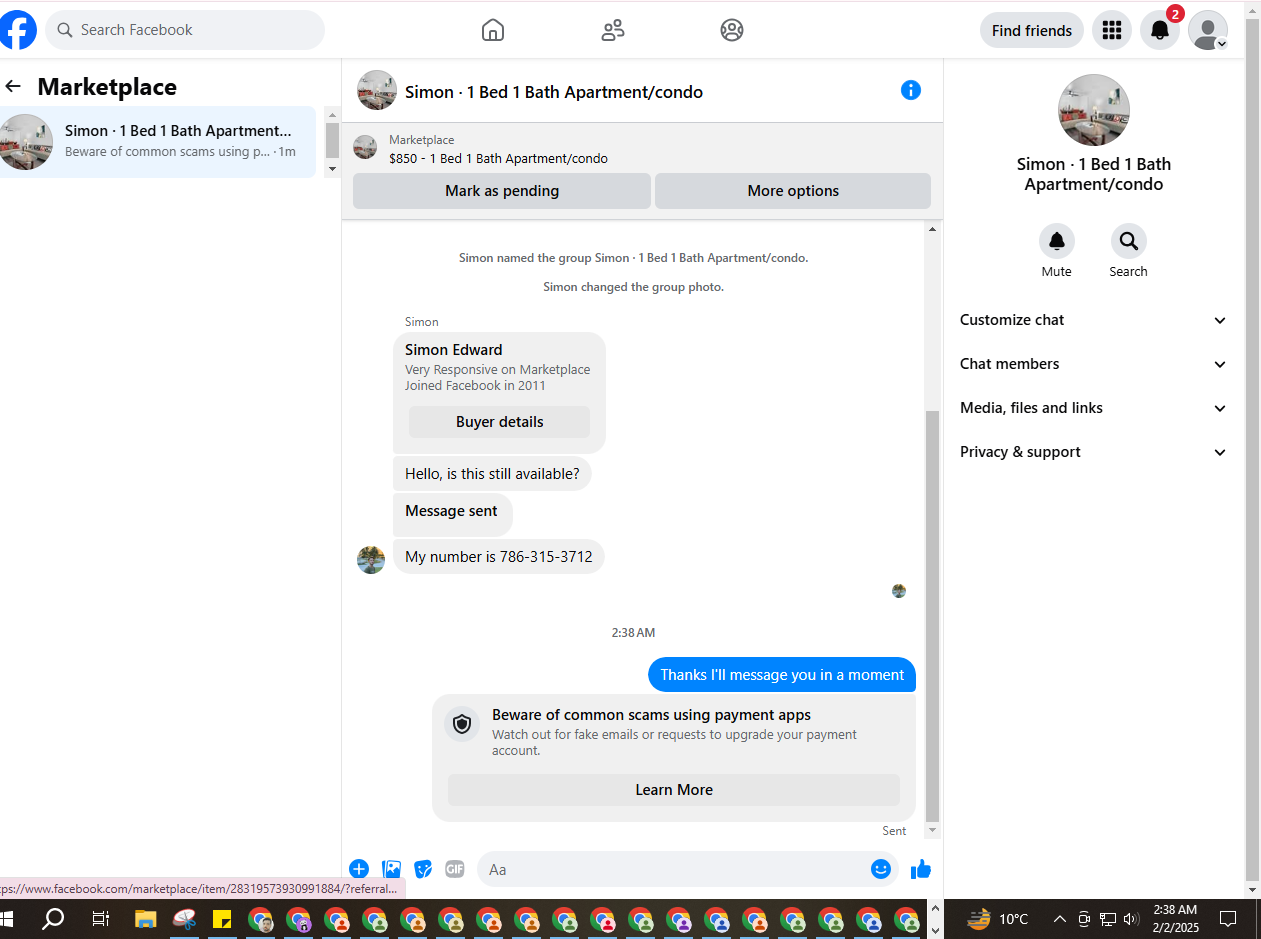Click the large group photo in right panel
This screenshot has width=1261, height=939.
coord(1094,110)
